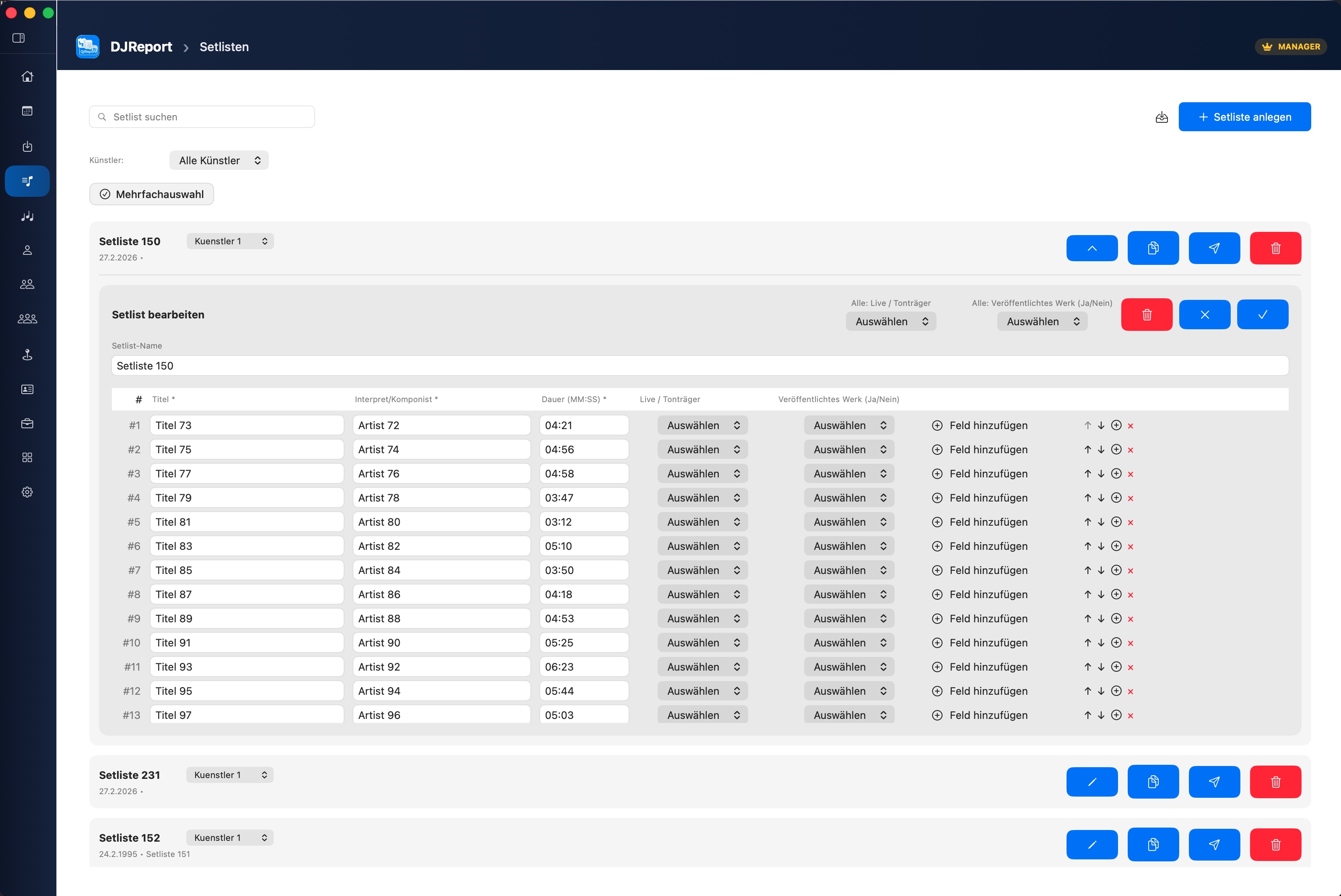Click the DJReport breadcrumb link
Screen dimensions: 1341x896
(x=140, y=47)
